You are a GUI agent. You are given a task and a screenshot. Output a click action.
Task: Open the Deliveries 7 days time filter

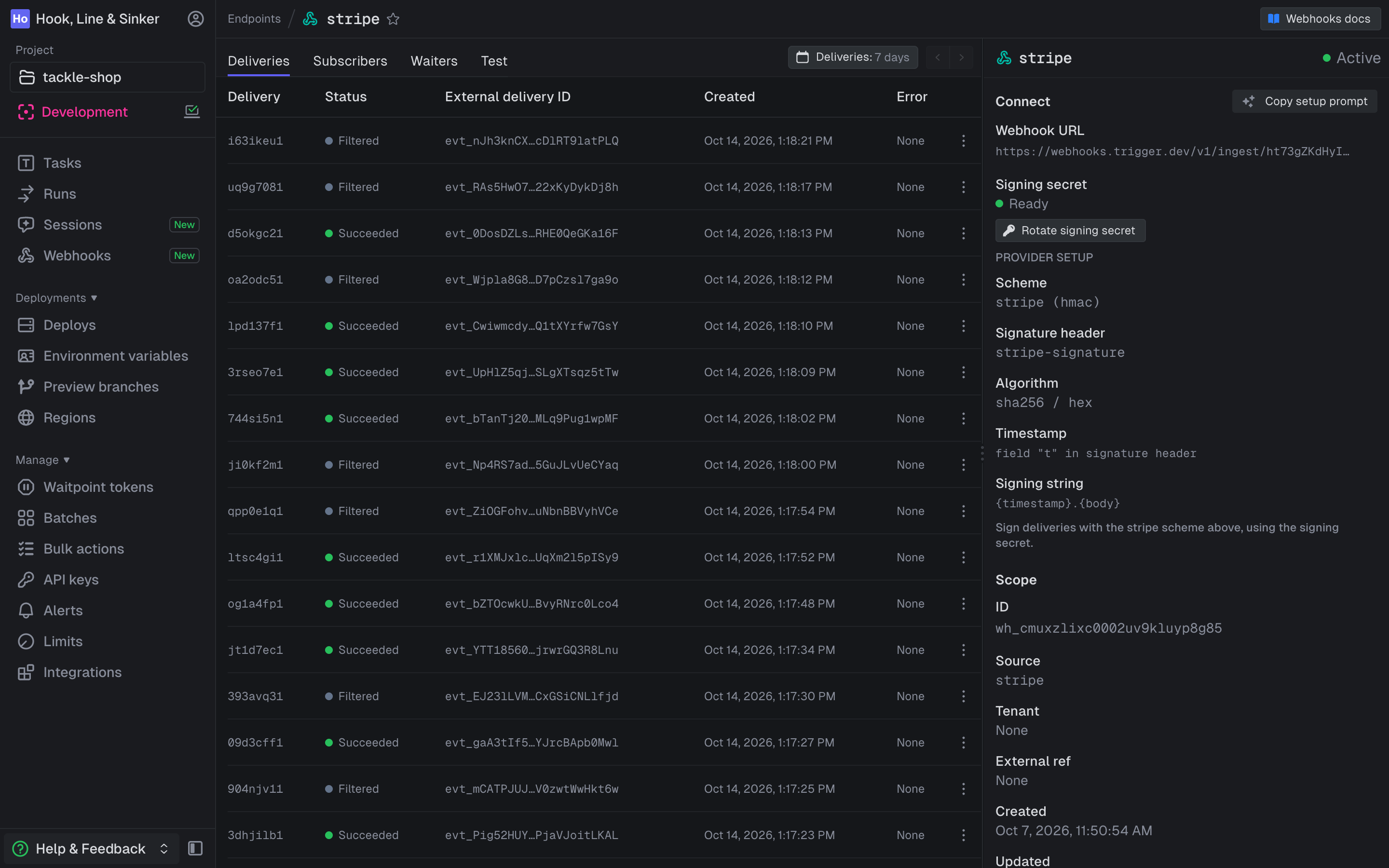[x=852, y=57]
